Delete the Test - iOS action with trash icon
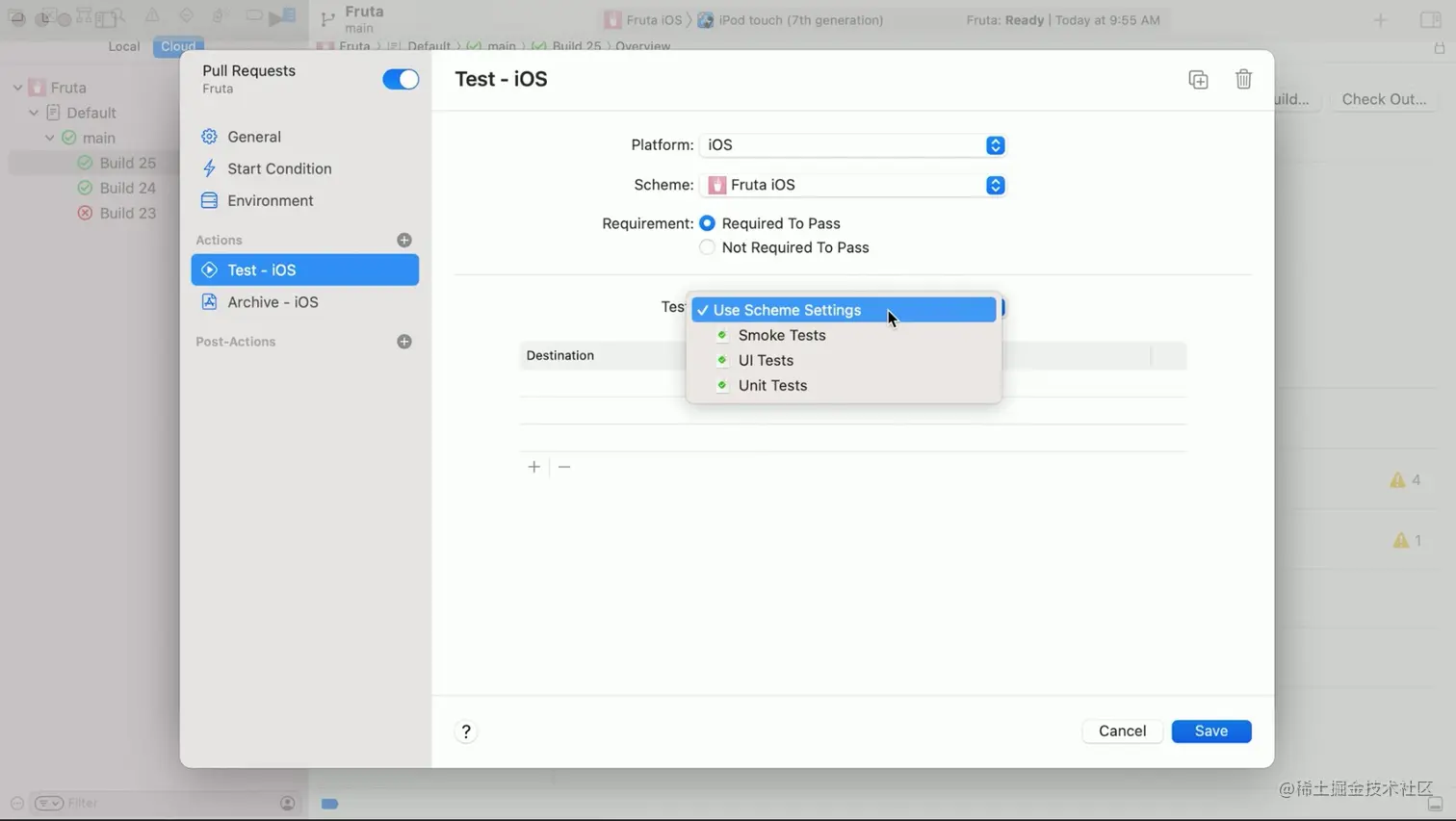This screenshot has width=1456, height=821. [x=1243, y=79]
